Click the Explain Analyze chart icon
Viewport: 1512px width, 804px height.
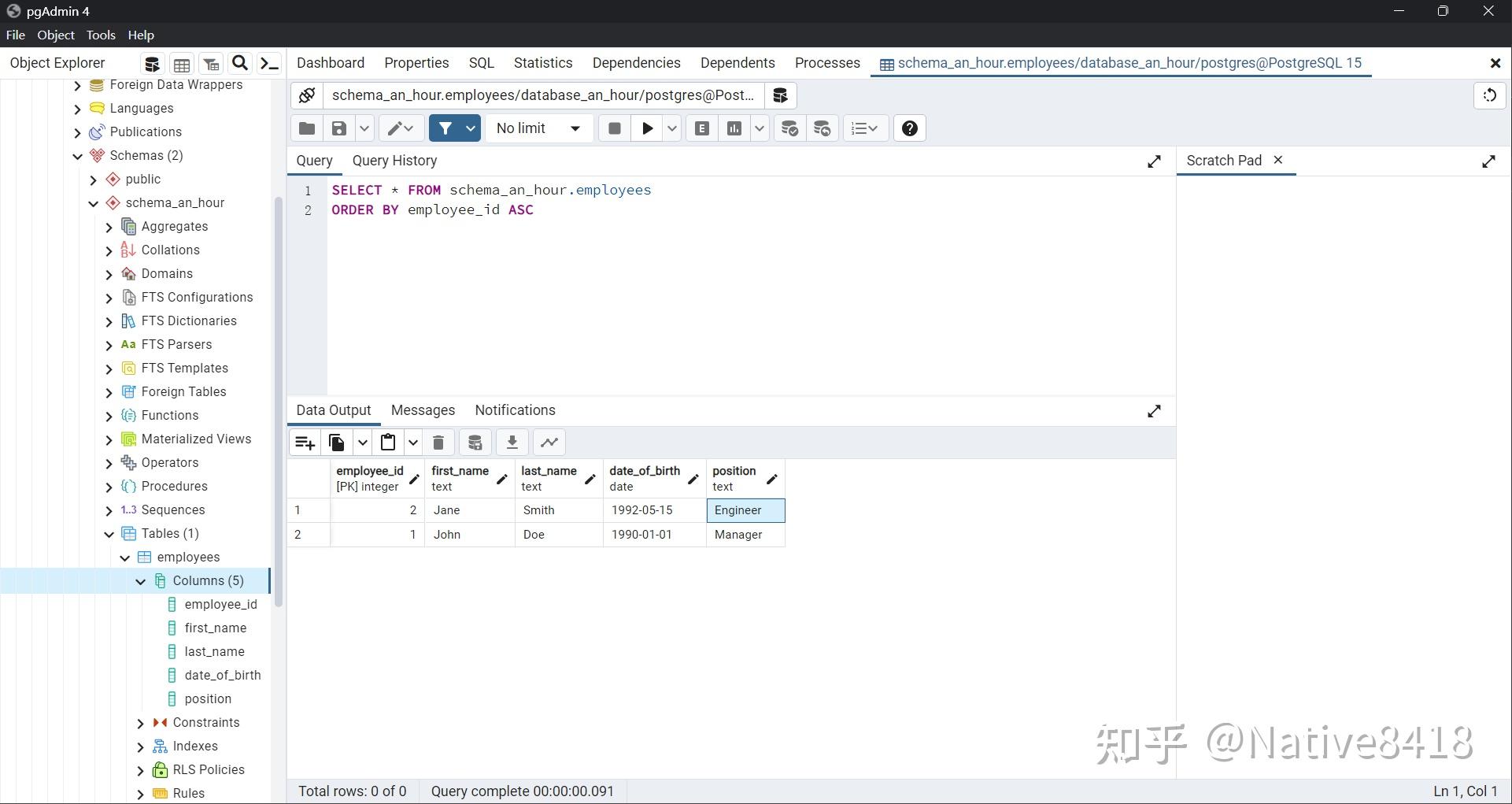[734, 128]
